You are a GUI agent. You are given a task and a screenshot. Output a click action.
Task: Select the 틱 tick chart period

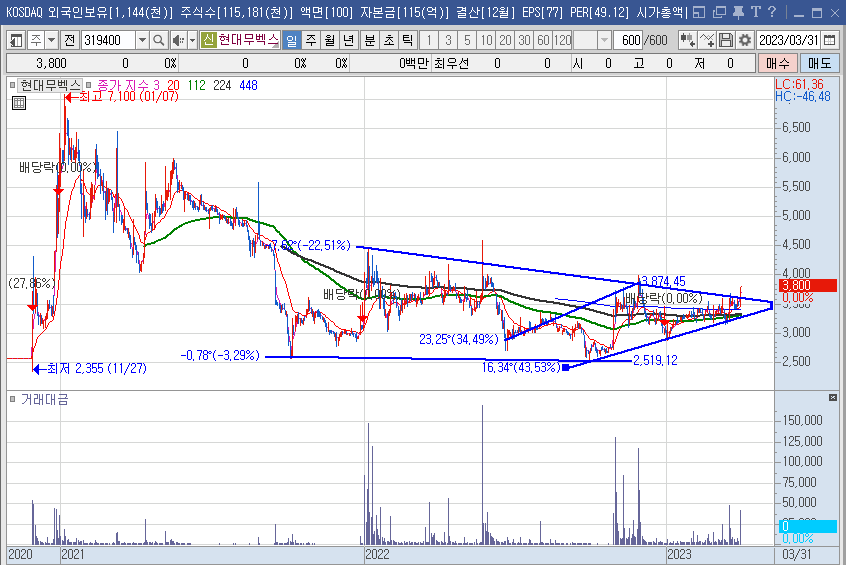407,40
